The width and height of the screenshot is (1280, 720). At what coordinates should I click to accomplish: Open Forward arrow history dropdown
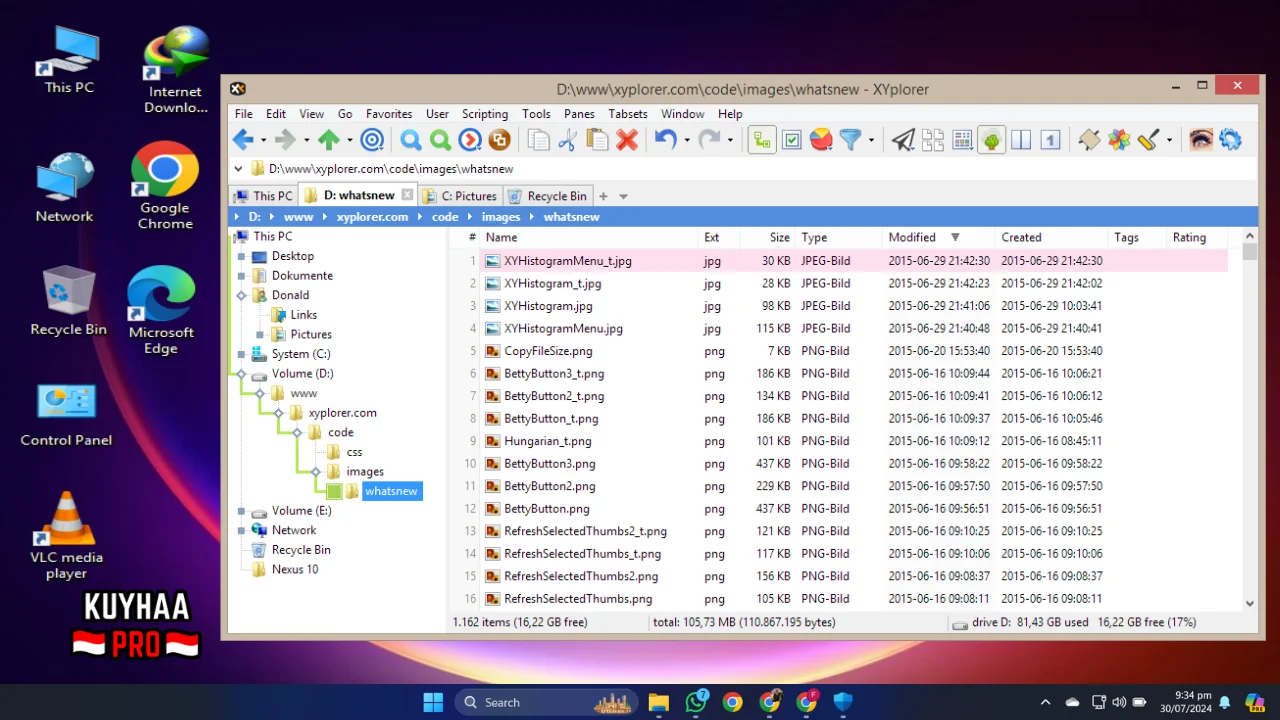pyautogui.click(x=306, y=141)
